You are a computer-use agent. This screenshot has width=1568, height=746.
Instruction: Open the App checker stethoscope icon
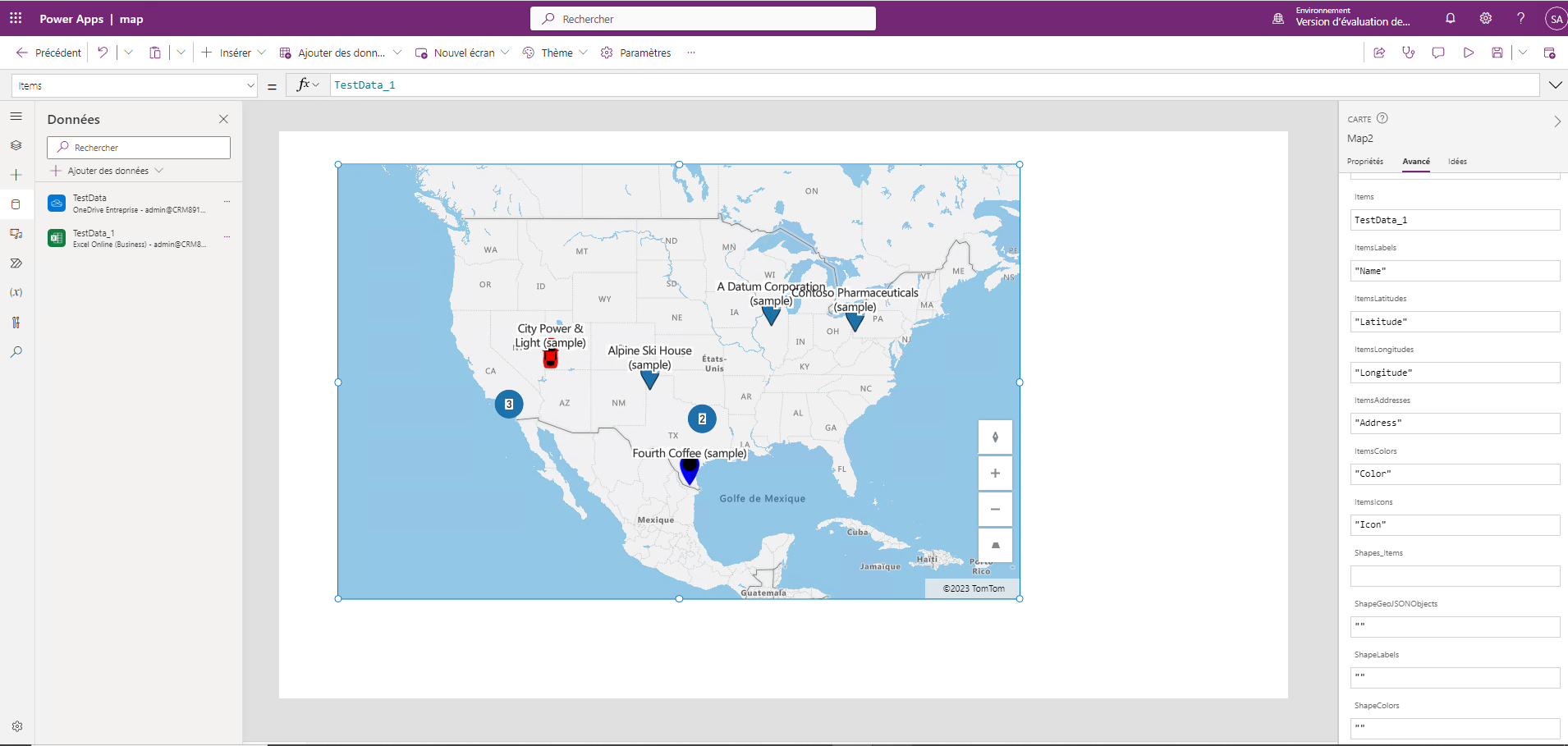tap(1409, 53)
